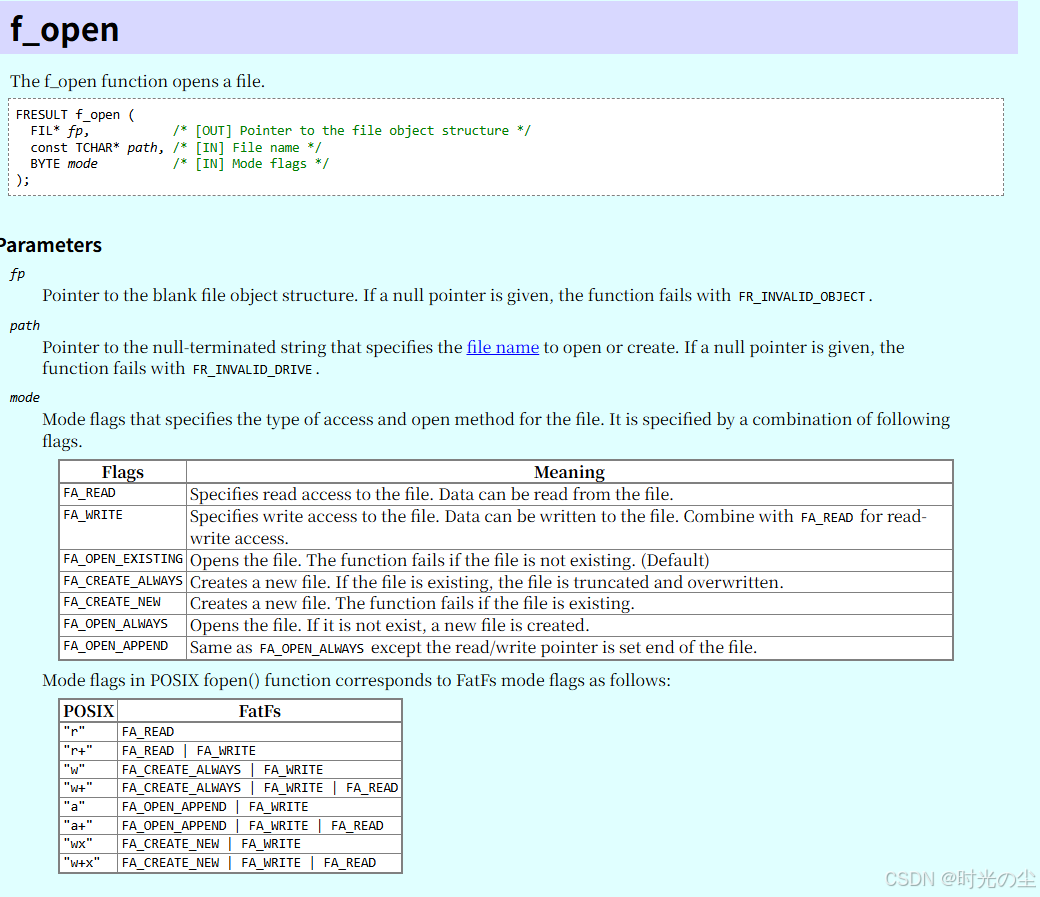Click the "a" POSIX mode cell
The image size is (1040, 897).
(x=88, y=806)
